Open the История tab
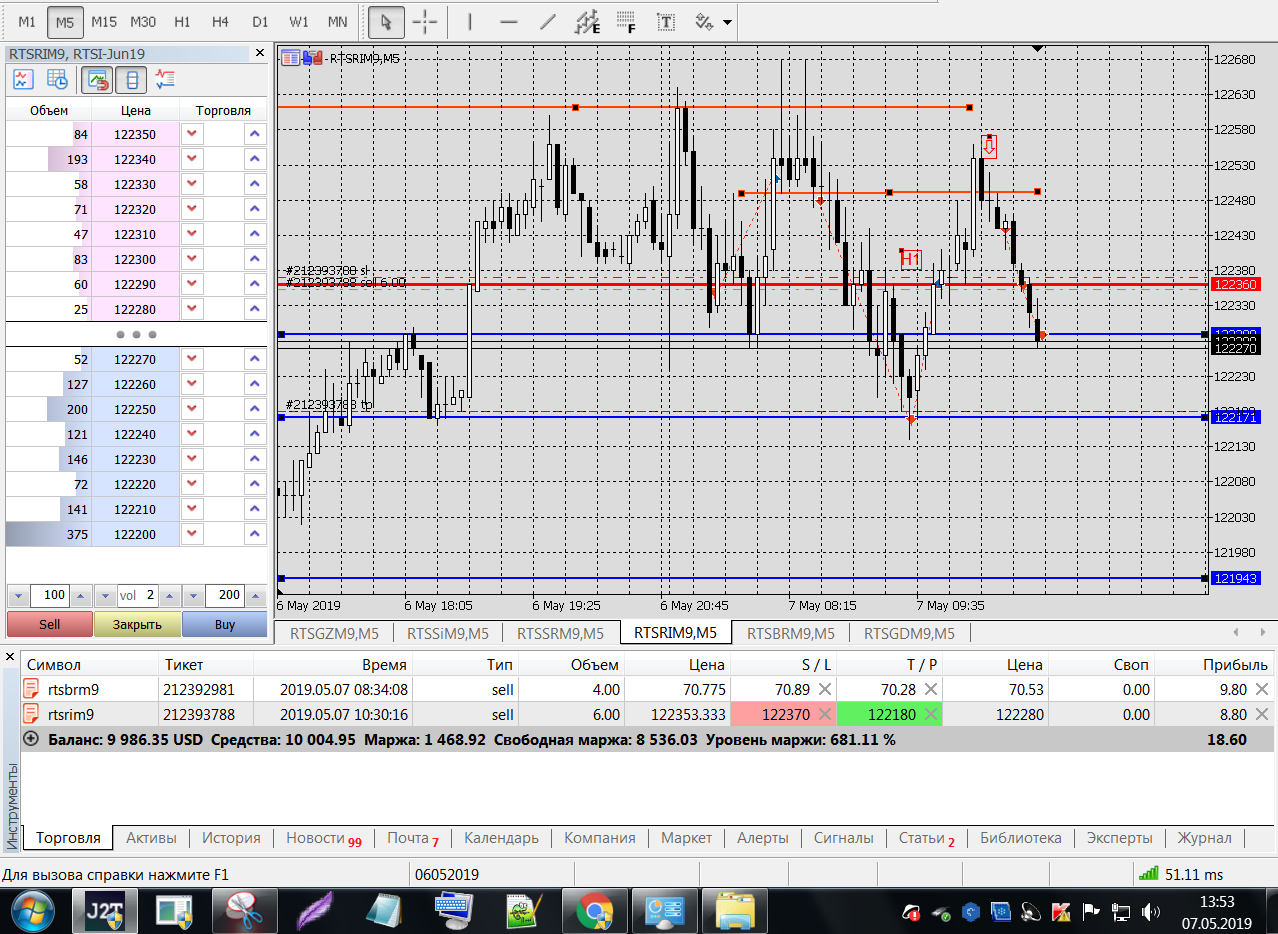This screenshot has height=934, width=1278. pyautogui.click(x=231, y=838)
